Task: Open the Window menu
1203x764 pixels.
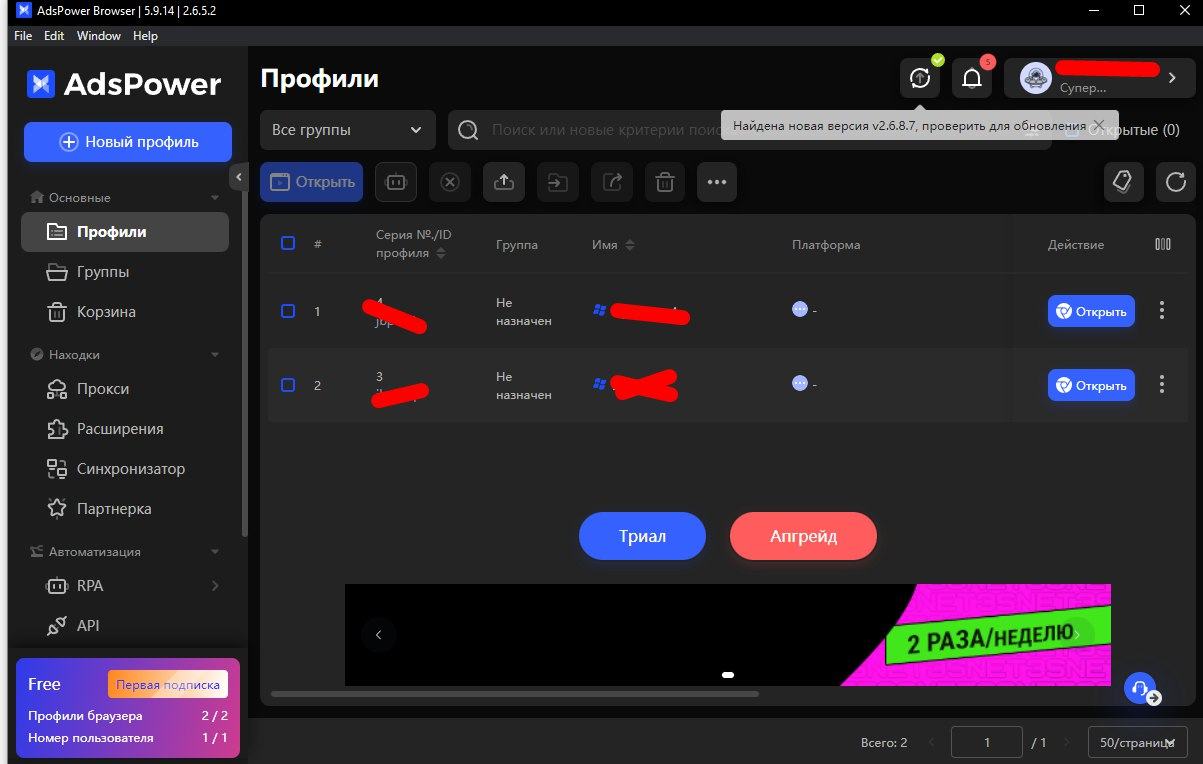Action: 99,36
